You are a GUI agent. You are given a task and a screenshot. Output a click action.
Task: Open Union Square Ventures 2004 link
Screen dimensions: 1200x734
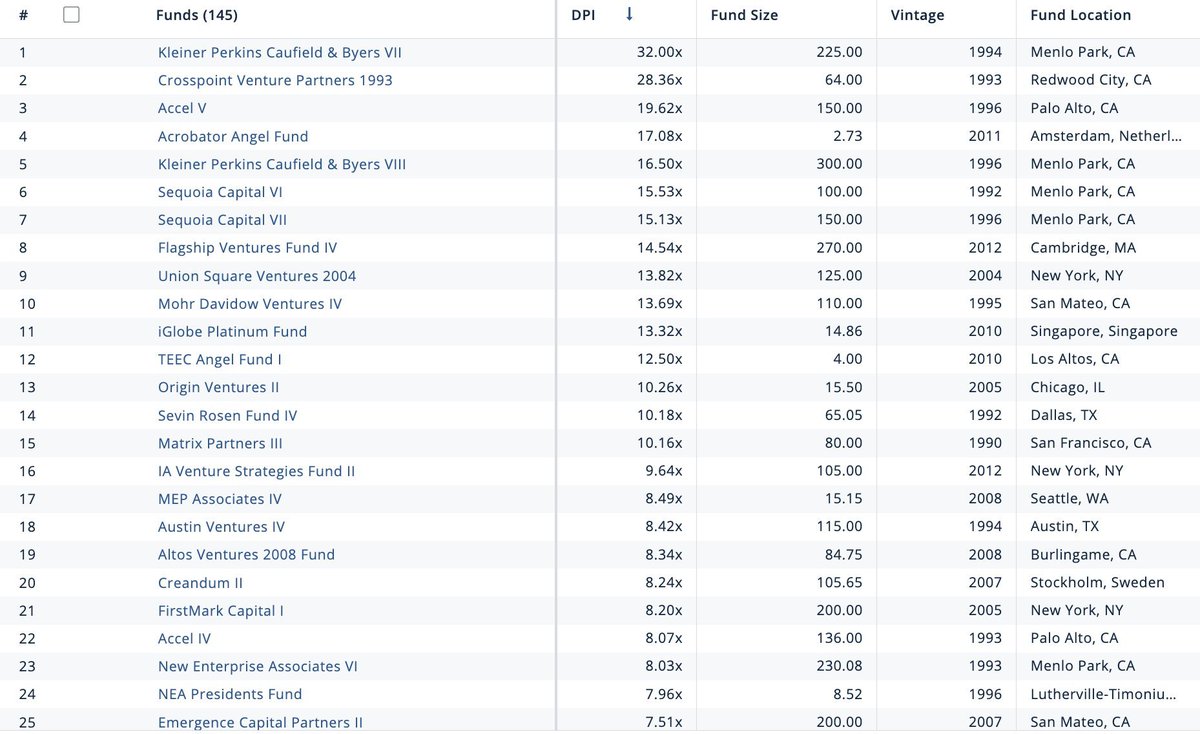tap(257, 276)
